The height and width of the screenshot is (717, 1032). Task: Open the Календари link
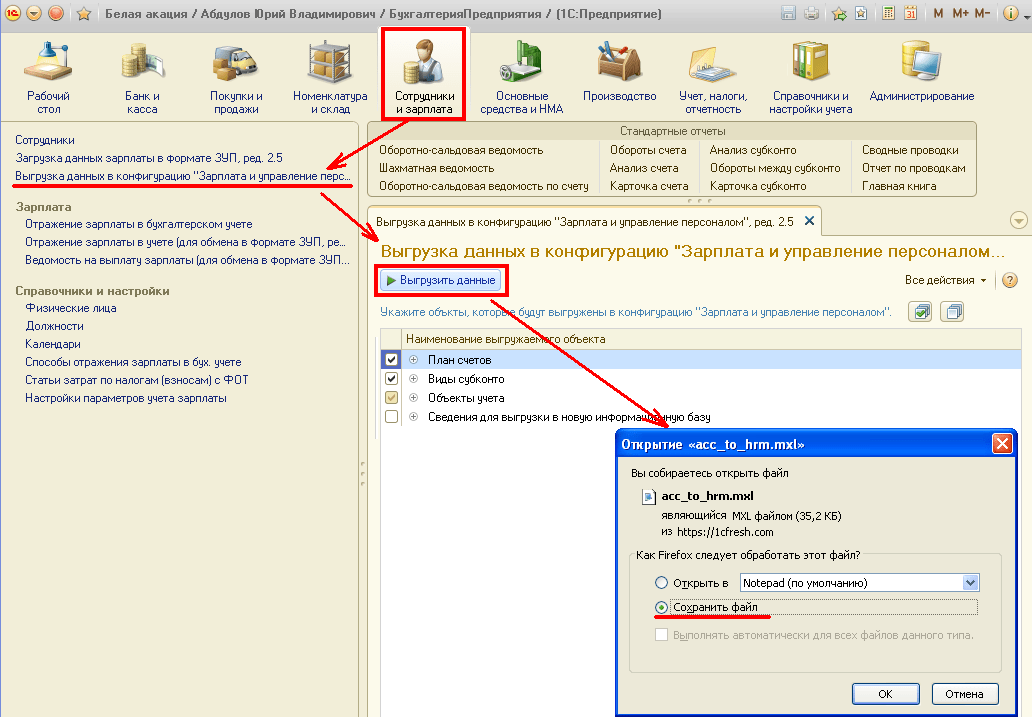[53, 344]
